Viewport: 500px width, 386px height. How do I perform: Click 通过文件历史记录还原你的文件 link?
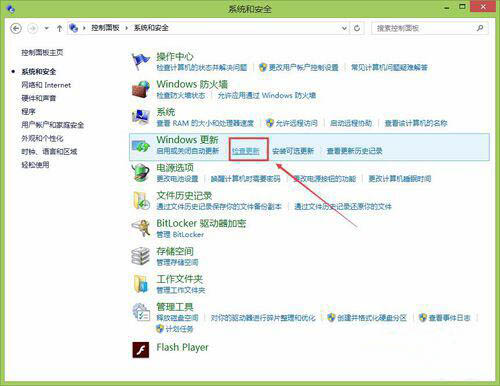[x=343, y=206]
